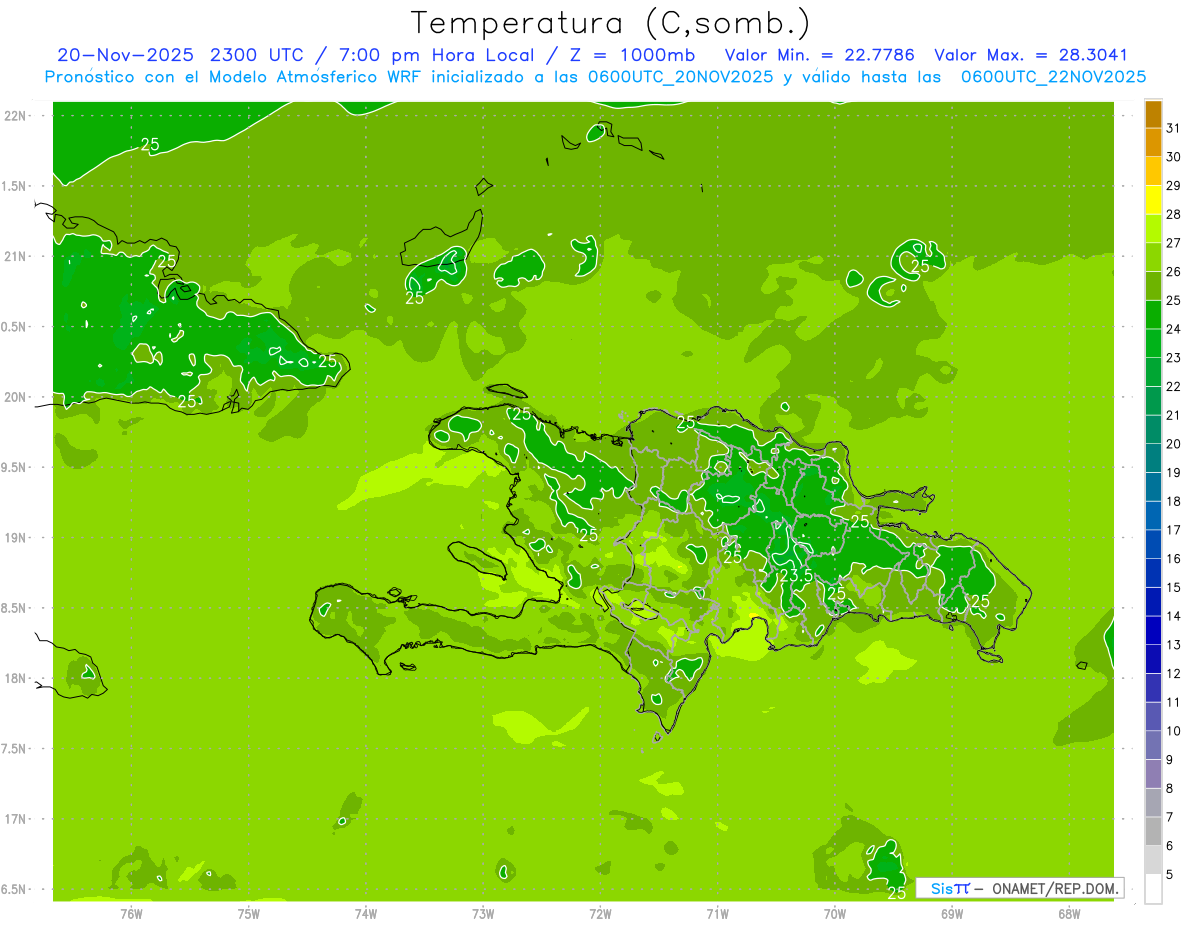Image resolution: width=1200 pixels, height=927 pixels.
Task: Click the 70W longitude label
Action: pos(835,914)
